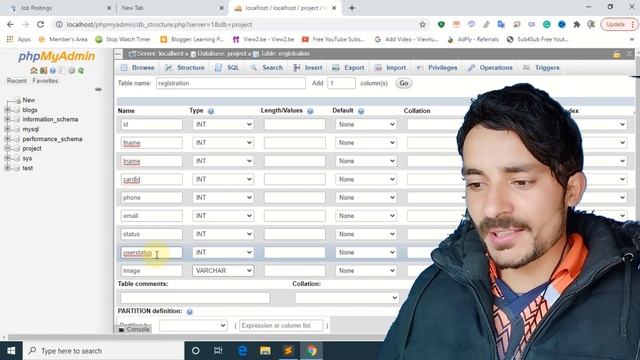
Task: Click the Table name input field
Action: click(231, 83)
